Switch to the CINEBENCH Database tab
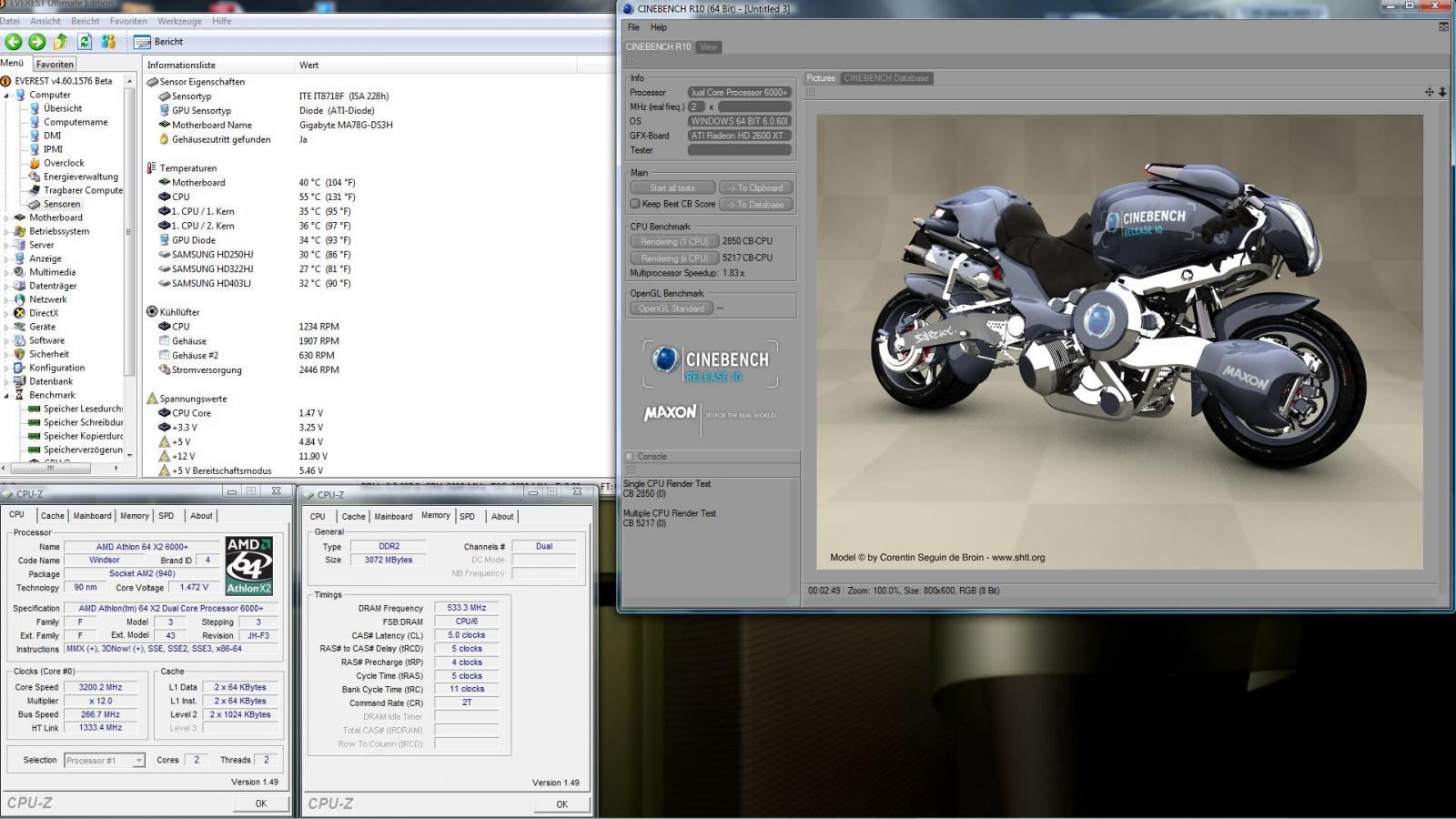Image resolution: width=1456 pixels, height=819 pixels. [x=886, y=78]
